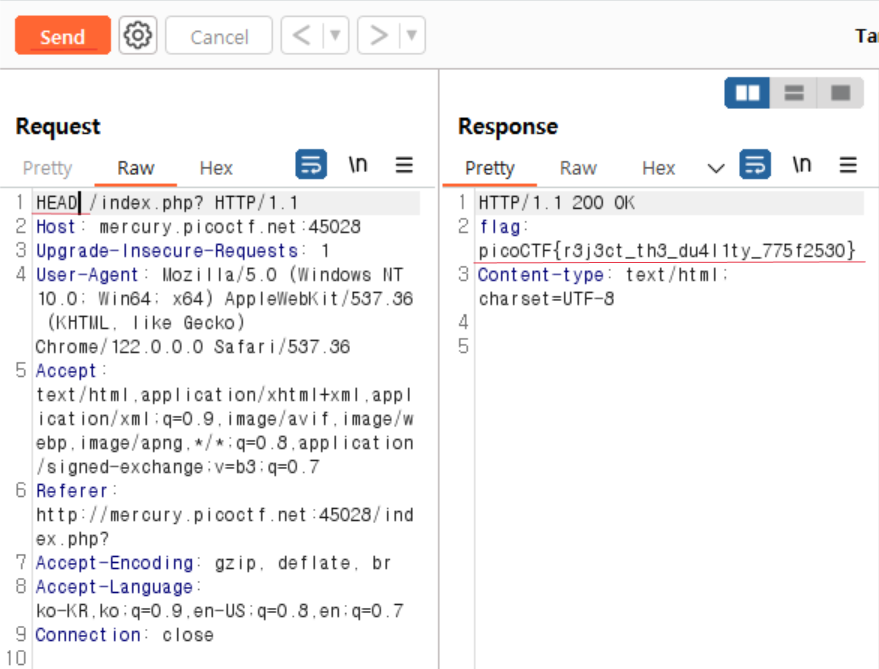The width and height of the screenshot is (879, 669).
Task: Click empty line 10 in request editor
Action: coord(226,658)
